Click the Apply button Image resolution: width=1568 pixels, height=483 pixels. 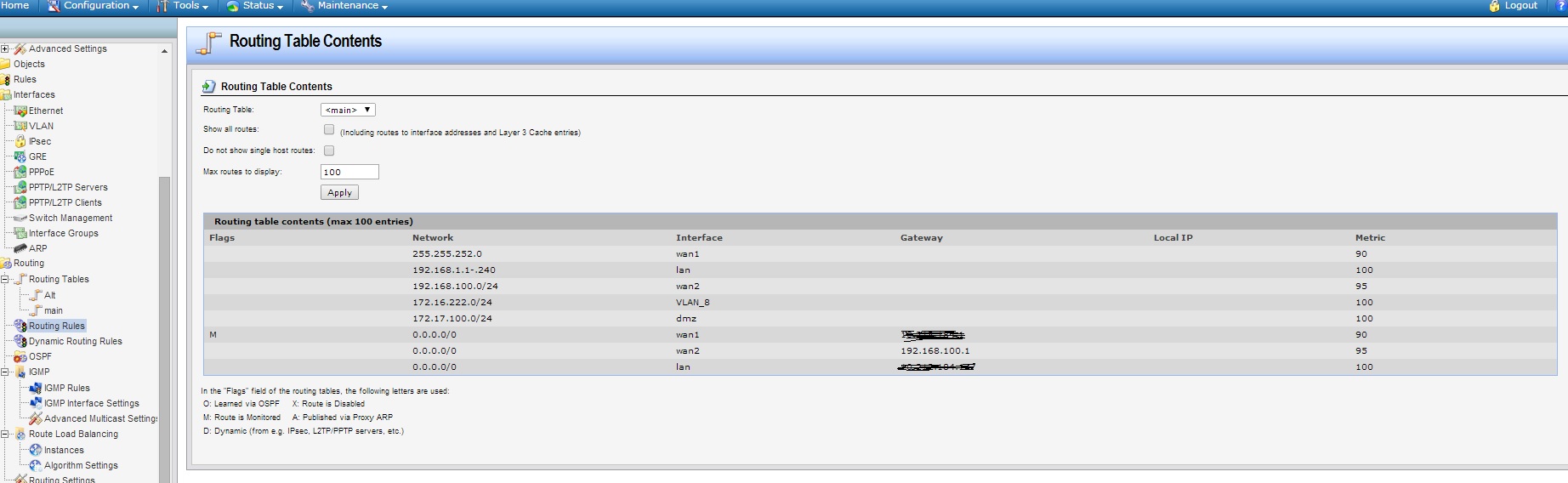[x=339, y=193]
